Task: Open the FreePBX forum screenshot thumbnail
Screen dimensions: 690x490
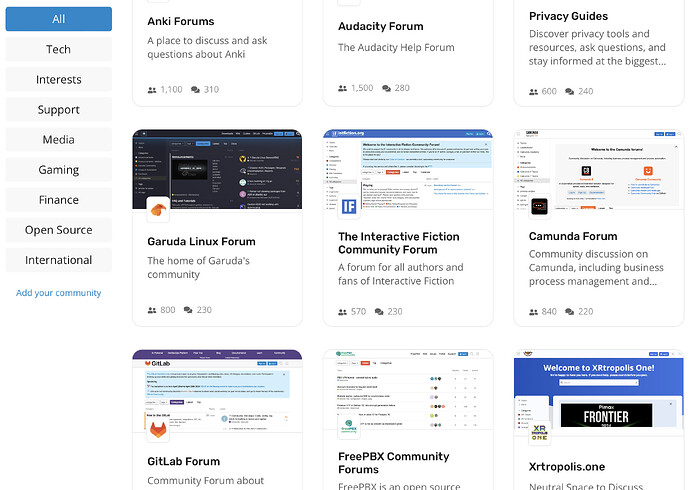Action: pos(408,390)
